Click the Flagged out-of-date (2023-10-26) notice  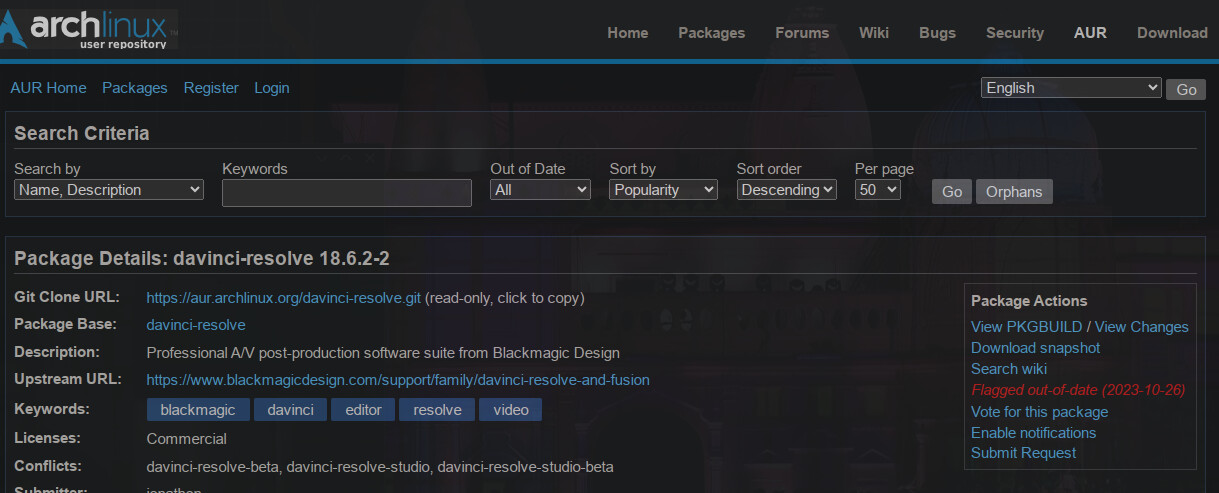pyautogui.click(x=1078, y=390)
